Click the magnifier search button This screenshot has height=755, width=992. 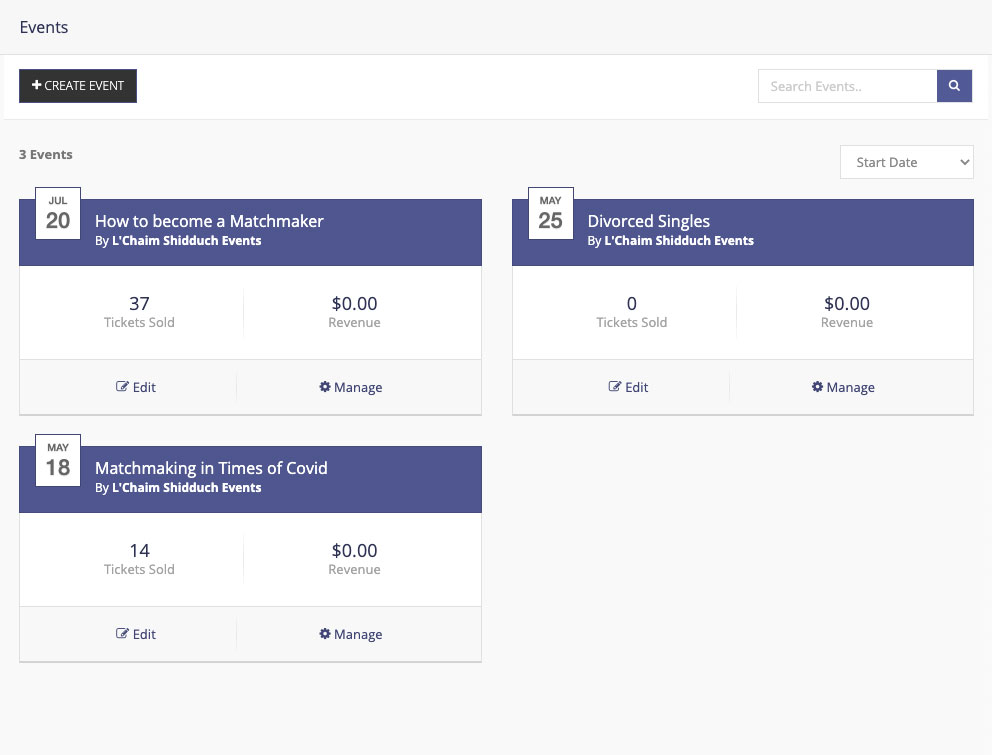[954, 86]
